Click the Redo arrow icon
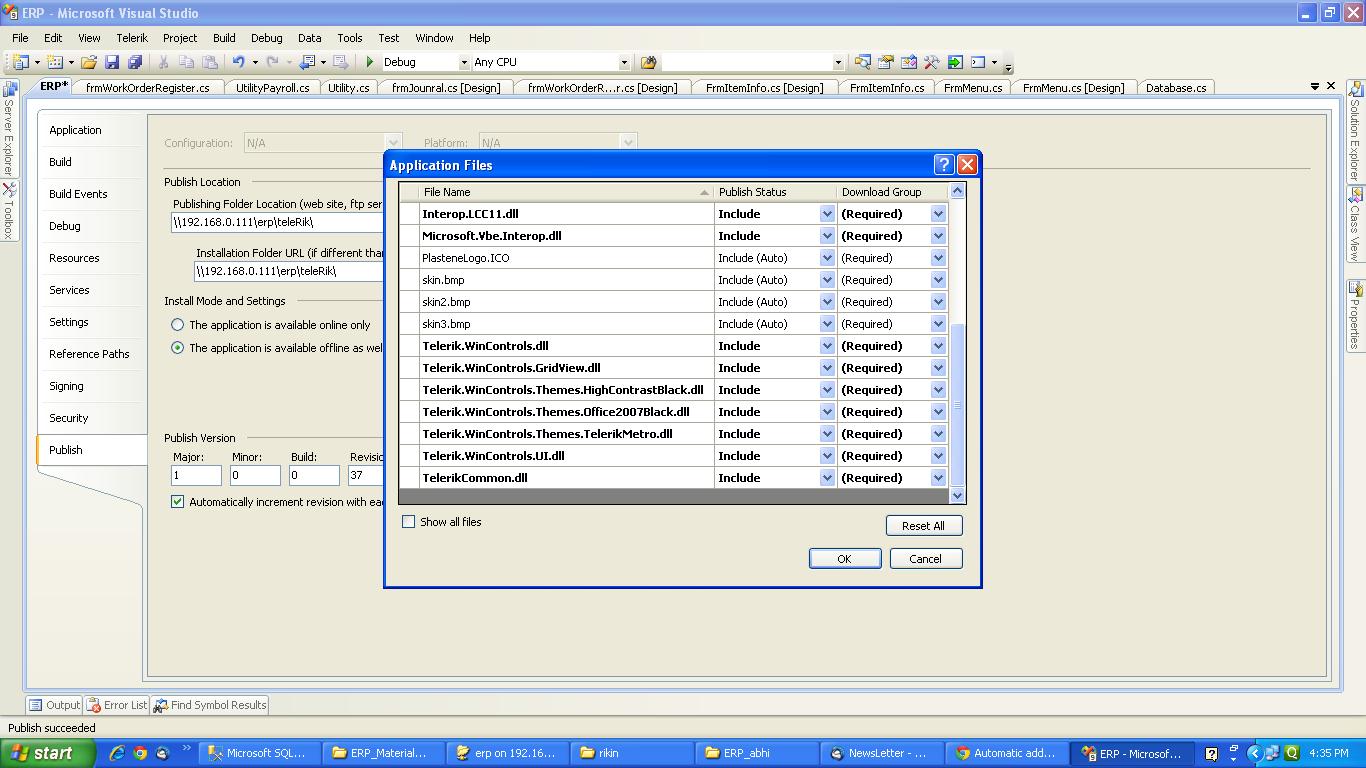This screenshot has width=1366, height=768. [272, 62]
